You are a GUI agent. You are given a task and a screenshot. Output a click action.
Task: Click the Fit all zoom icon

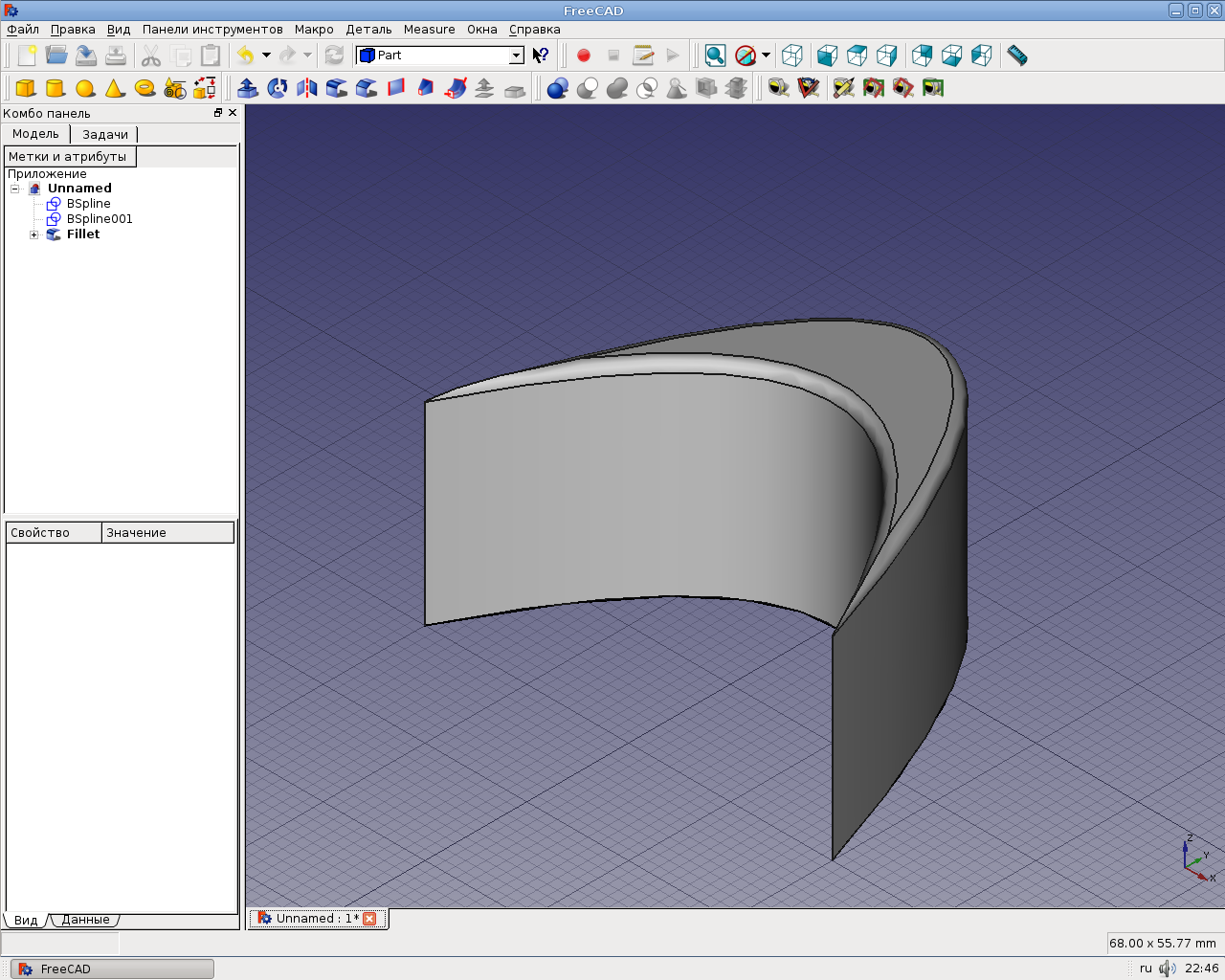[715, 56]
